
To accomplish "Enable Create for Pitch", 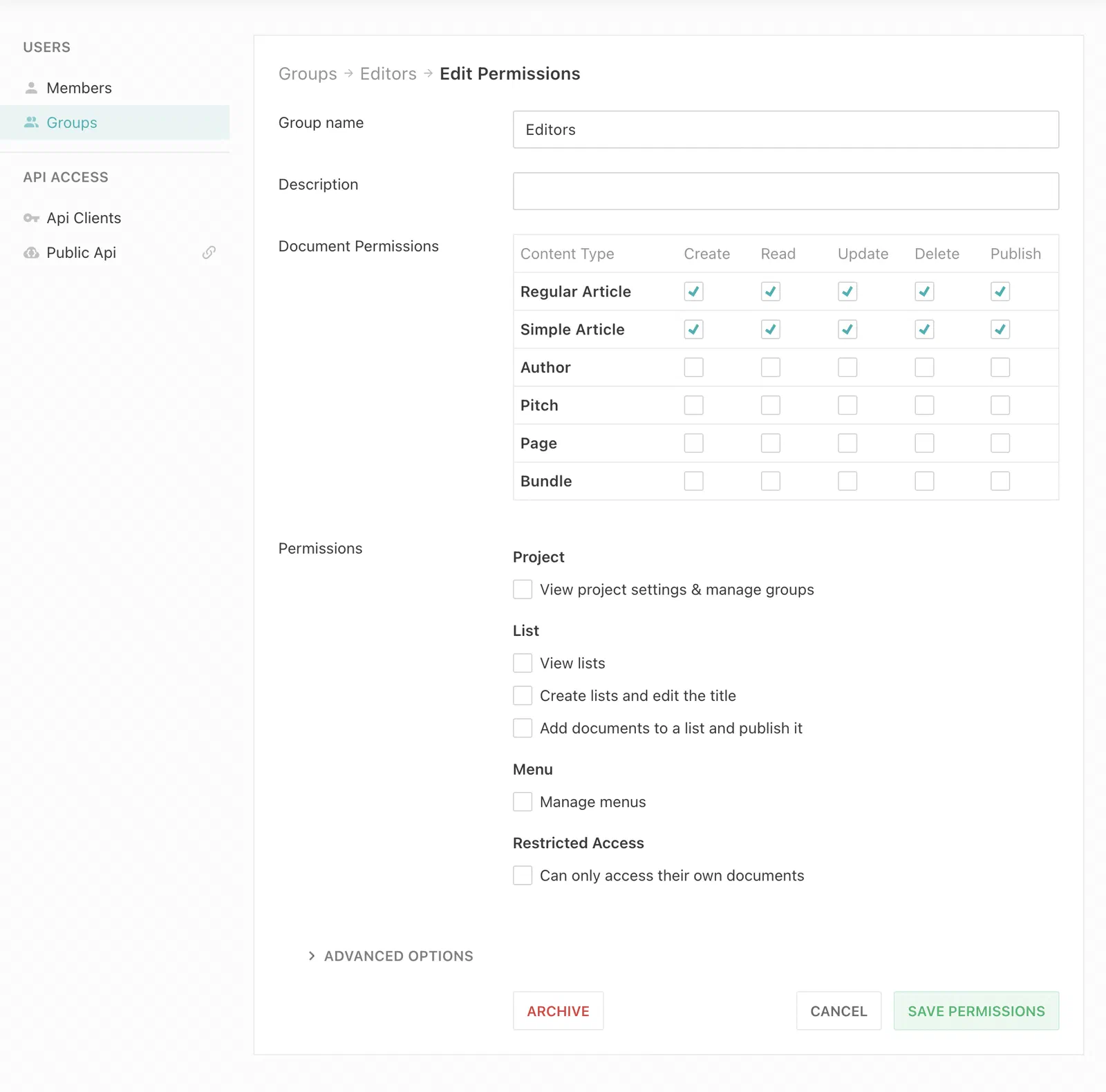I will pos(693,405).
